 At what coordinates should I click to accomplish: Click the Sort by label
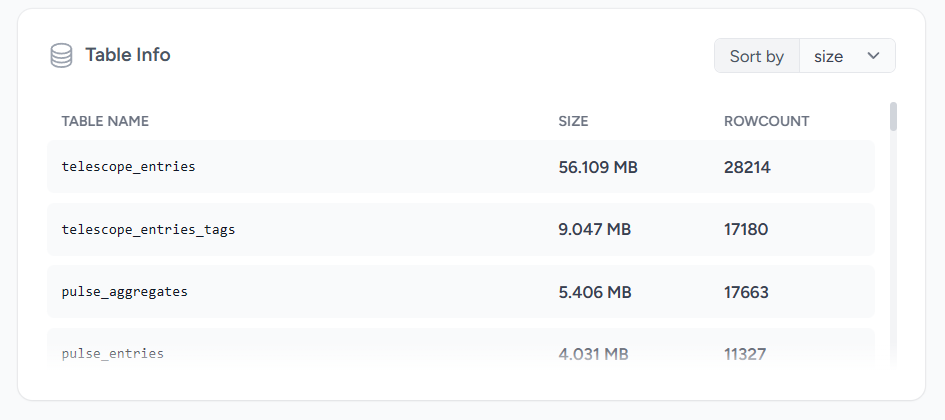(x=756, y=56)
